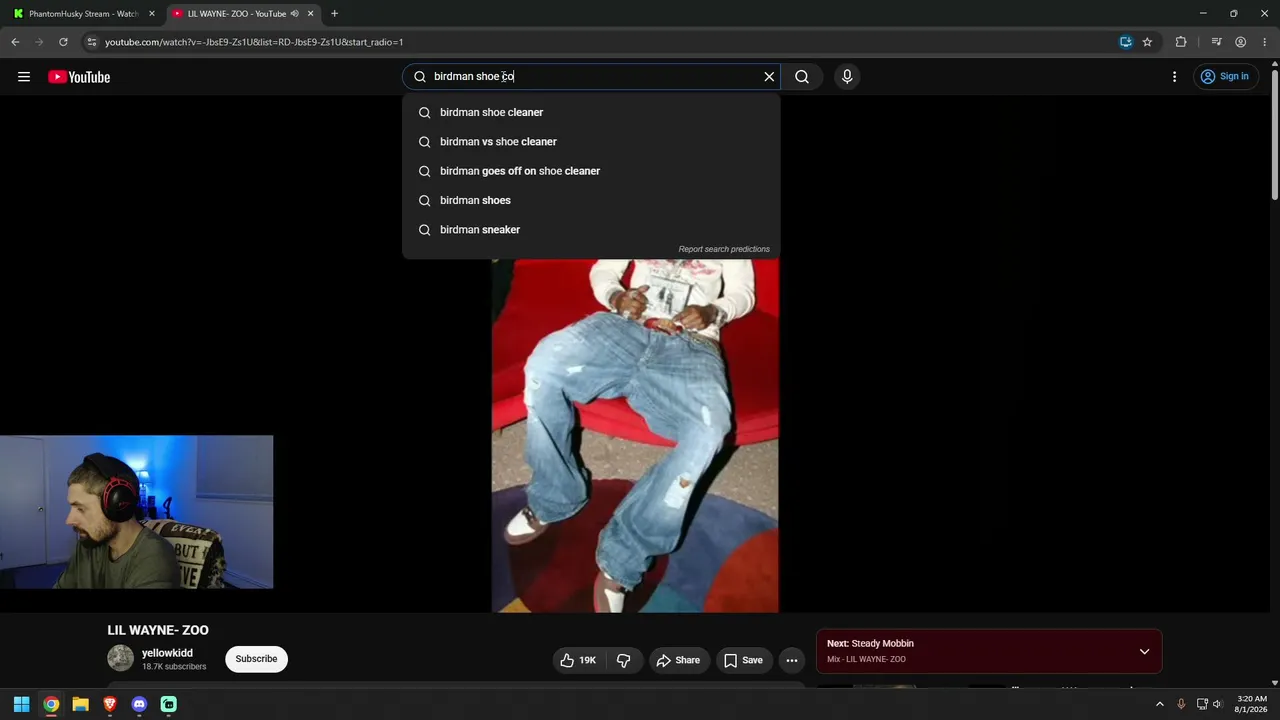
Task: Open Discord from the taskbar
Action: (x=139, y=704)
